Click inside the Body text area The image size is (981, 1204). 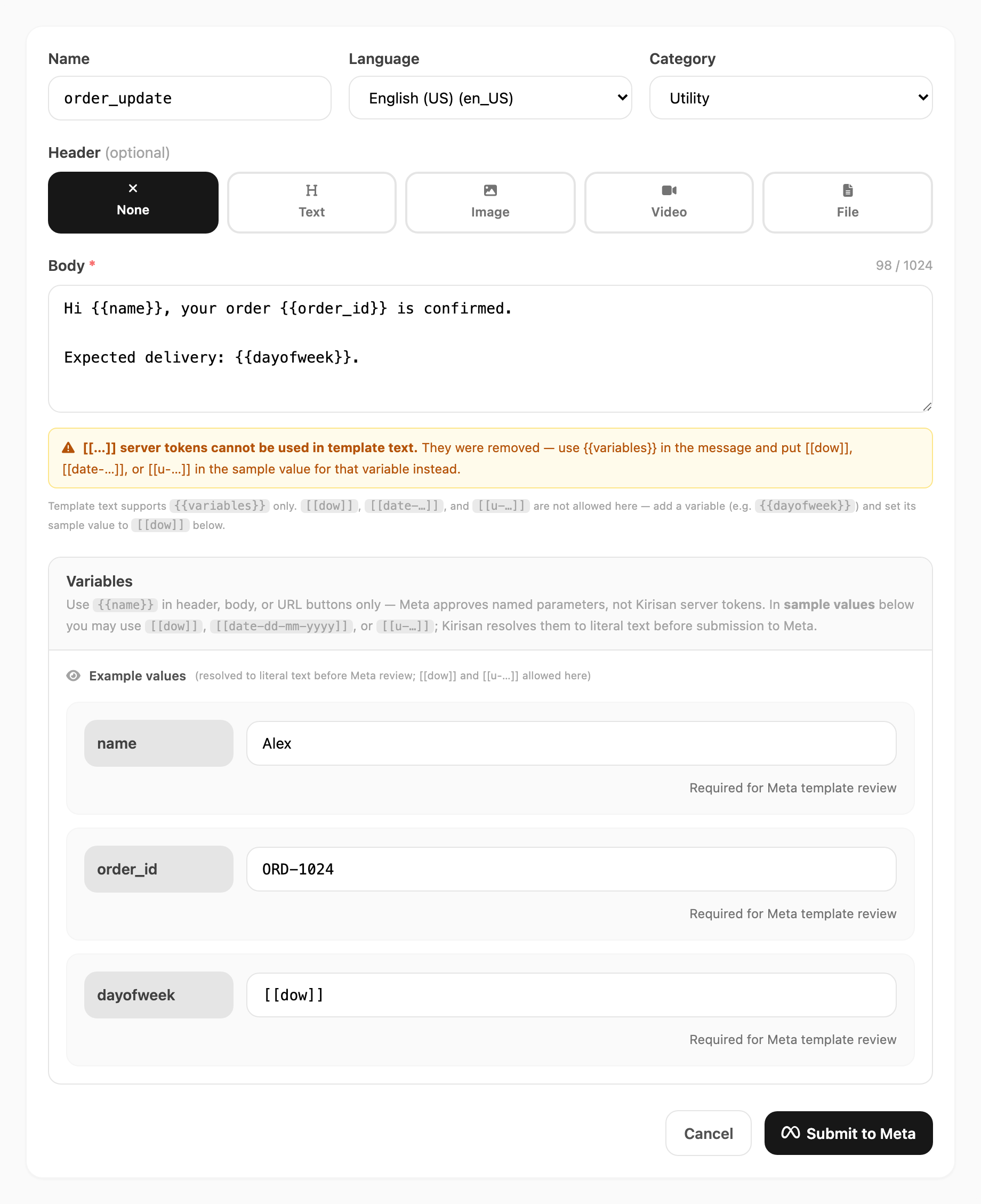pyautogui.click(x=490, y=348)
